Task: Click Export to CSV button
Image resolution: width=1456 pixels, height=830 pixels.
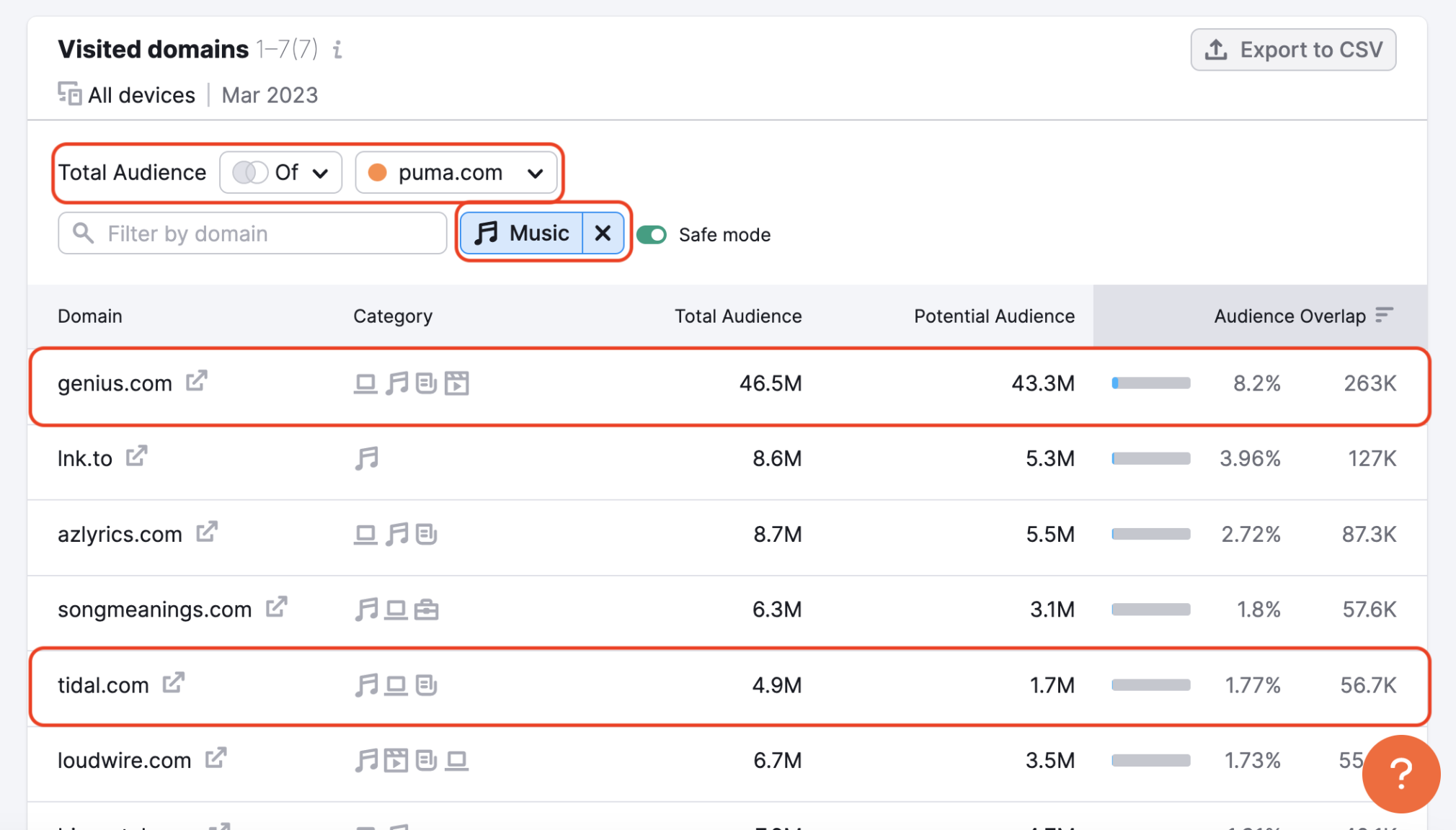Action: click(1293, 50)
